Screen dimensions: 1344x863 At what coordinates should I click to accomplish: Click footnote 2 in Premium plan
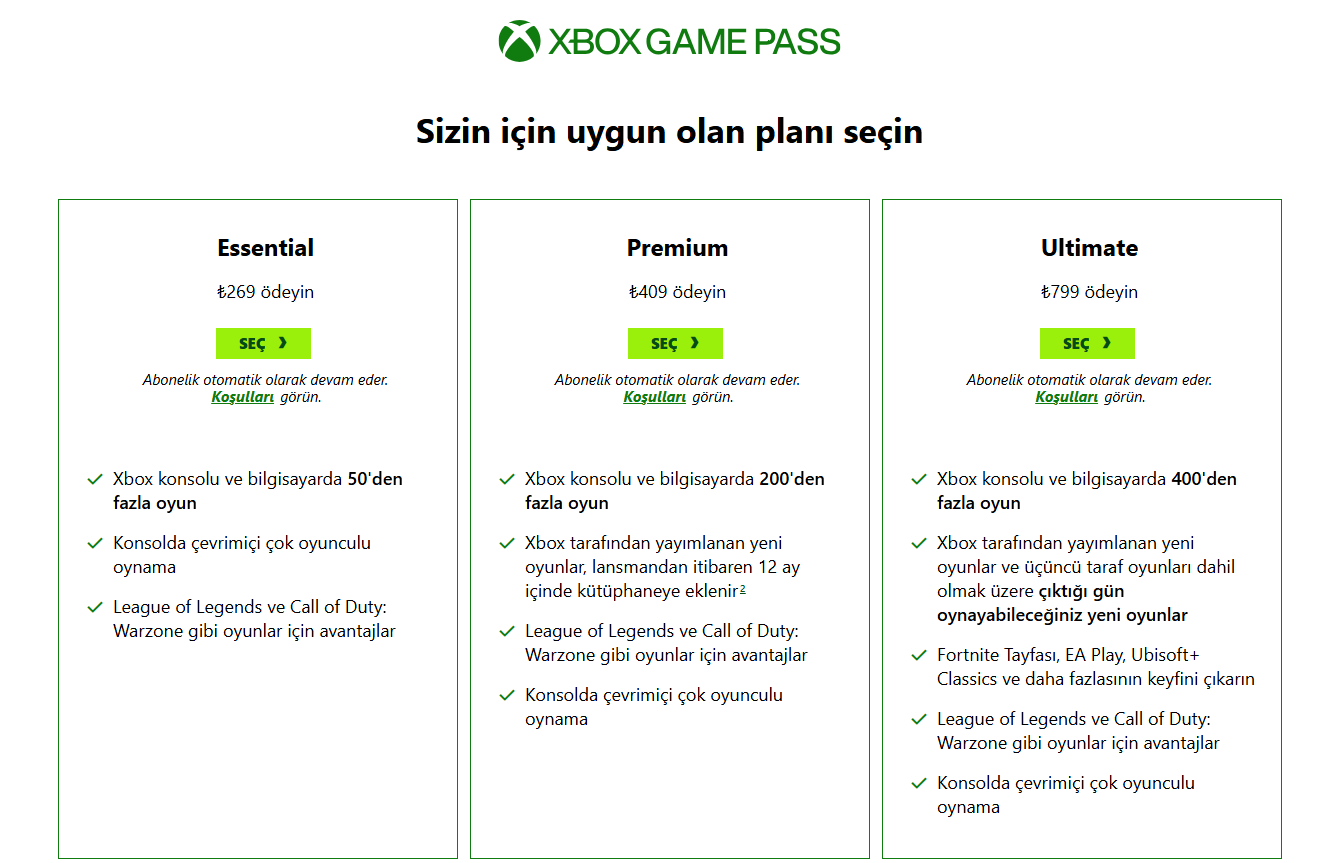coord(743,590)
